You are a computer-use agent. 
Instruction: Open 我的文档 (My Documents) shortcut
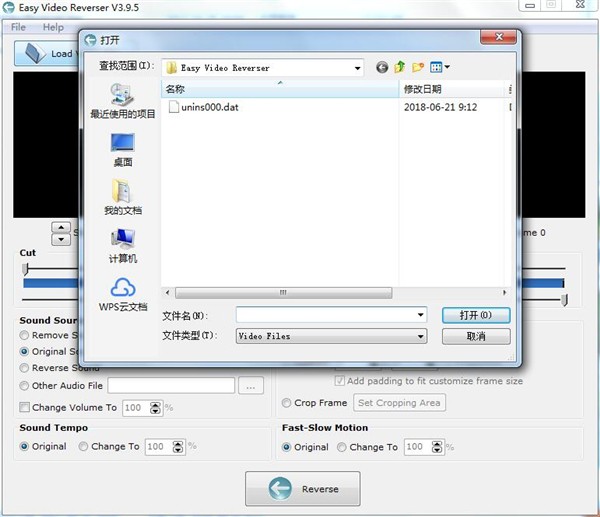click(122, 197)
